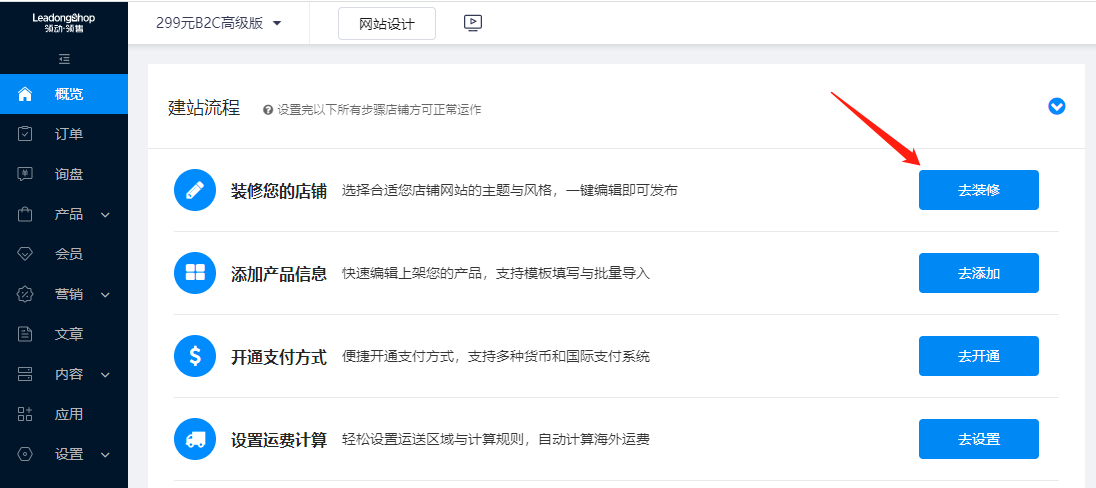Click the 网站设计 button
The image size is (1096, 488).
[386, 24]
